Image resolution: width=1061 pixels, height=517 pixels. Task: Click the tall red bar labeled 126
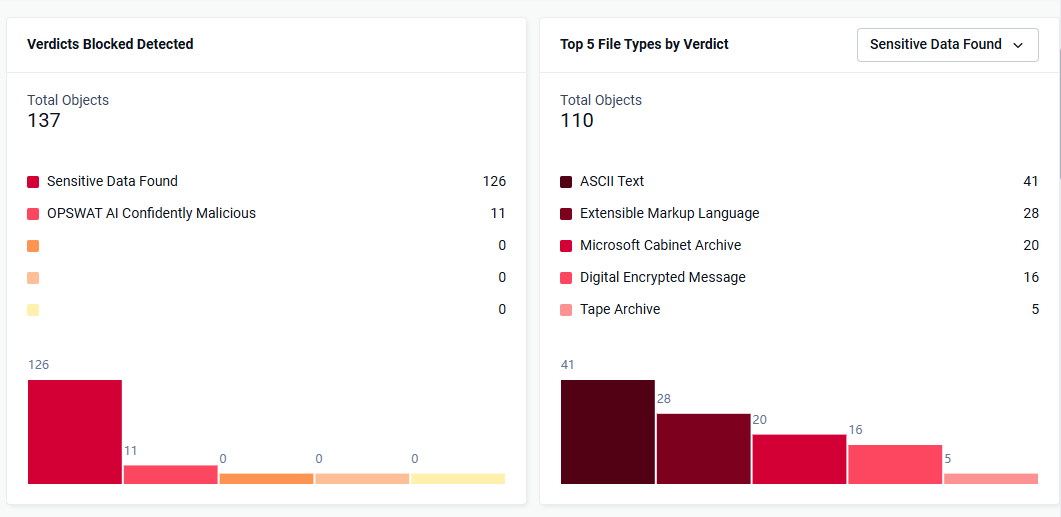point(74,432)
